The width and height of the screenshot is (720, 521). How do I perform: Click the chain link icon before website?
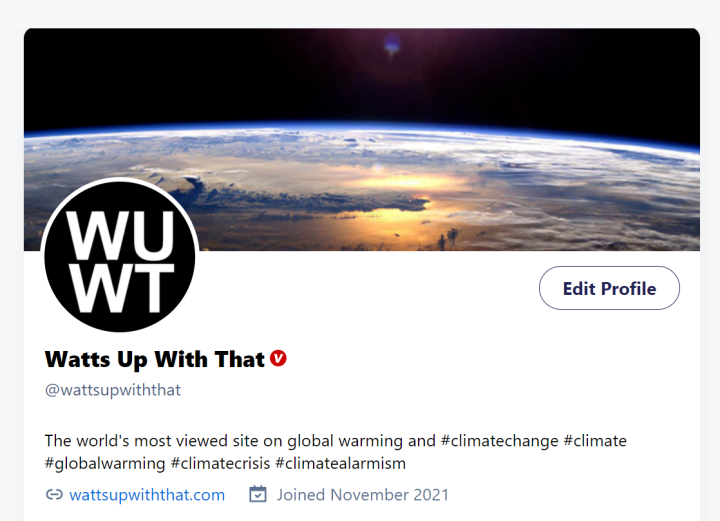54,494
